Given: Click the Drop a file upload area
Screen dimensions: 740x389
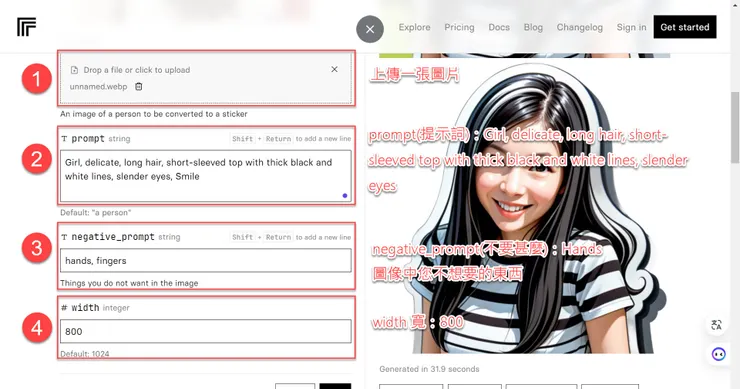Looking at the screenshot, I should [206, 78].
